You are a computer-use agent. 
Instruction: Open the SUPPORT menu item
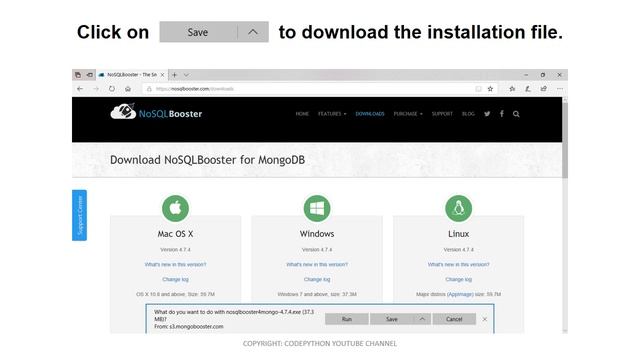(442, 114)
